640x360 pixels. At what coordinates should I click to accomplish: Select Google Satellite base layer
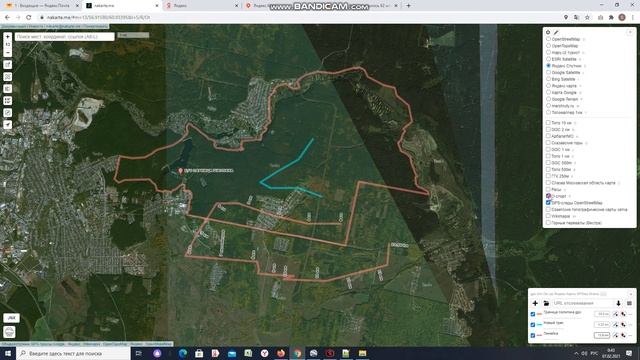point(548,72)
